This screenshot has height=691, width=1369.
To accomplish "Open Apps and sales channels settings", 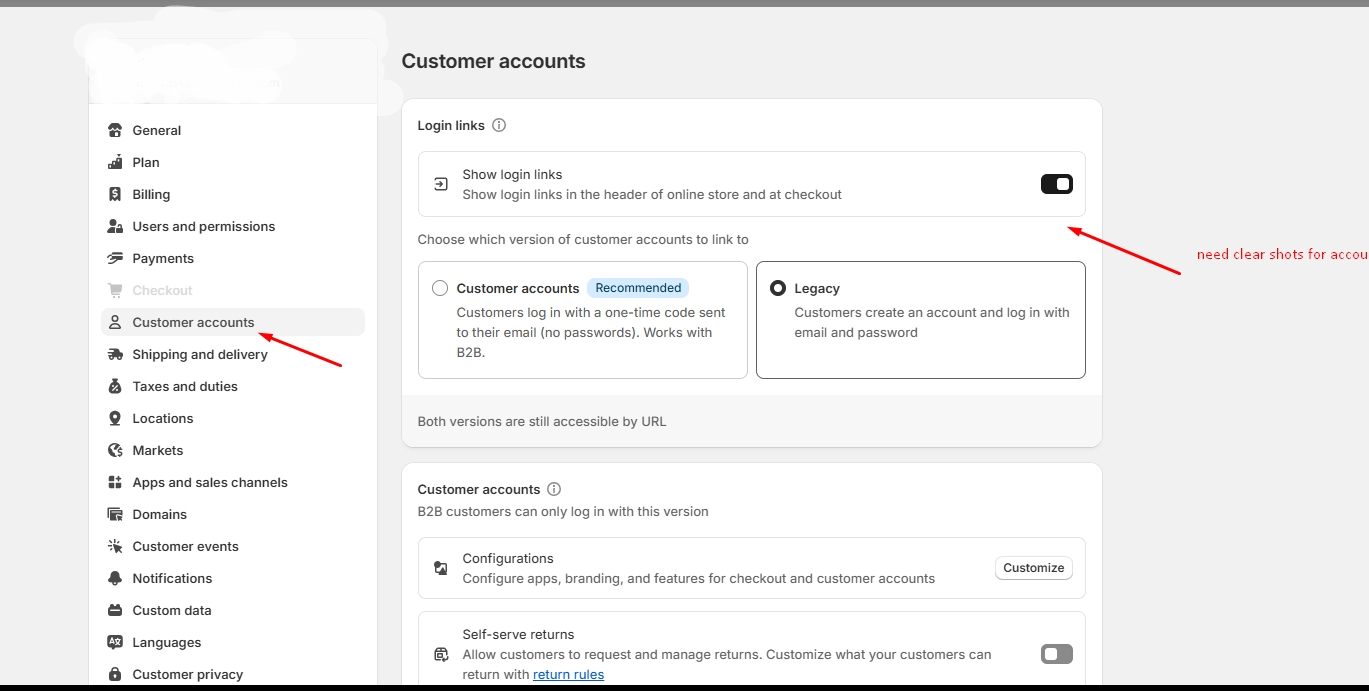I will point(209,482).
